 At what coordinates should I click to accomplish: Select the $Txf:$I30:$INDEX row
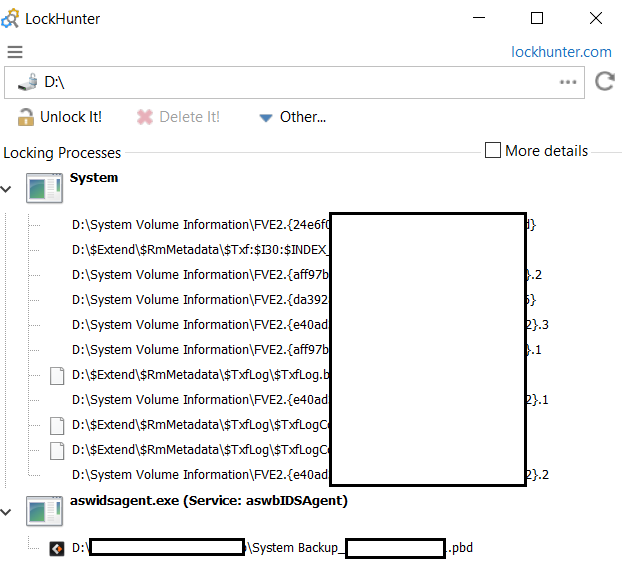coord(200,250)
